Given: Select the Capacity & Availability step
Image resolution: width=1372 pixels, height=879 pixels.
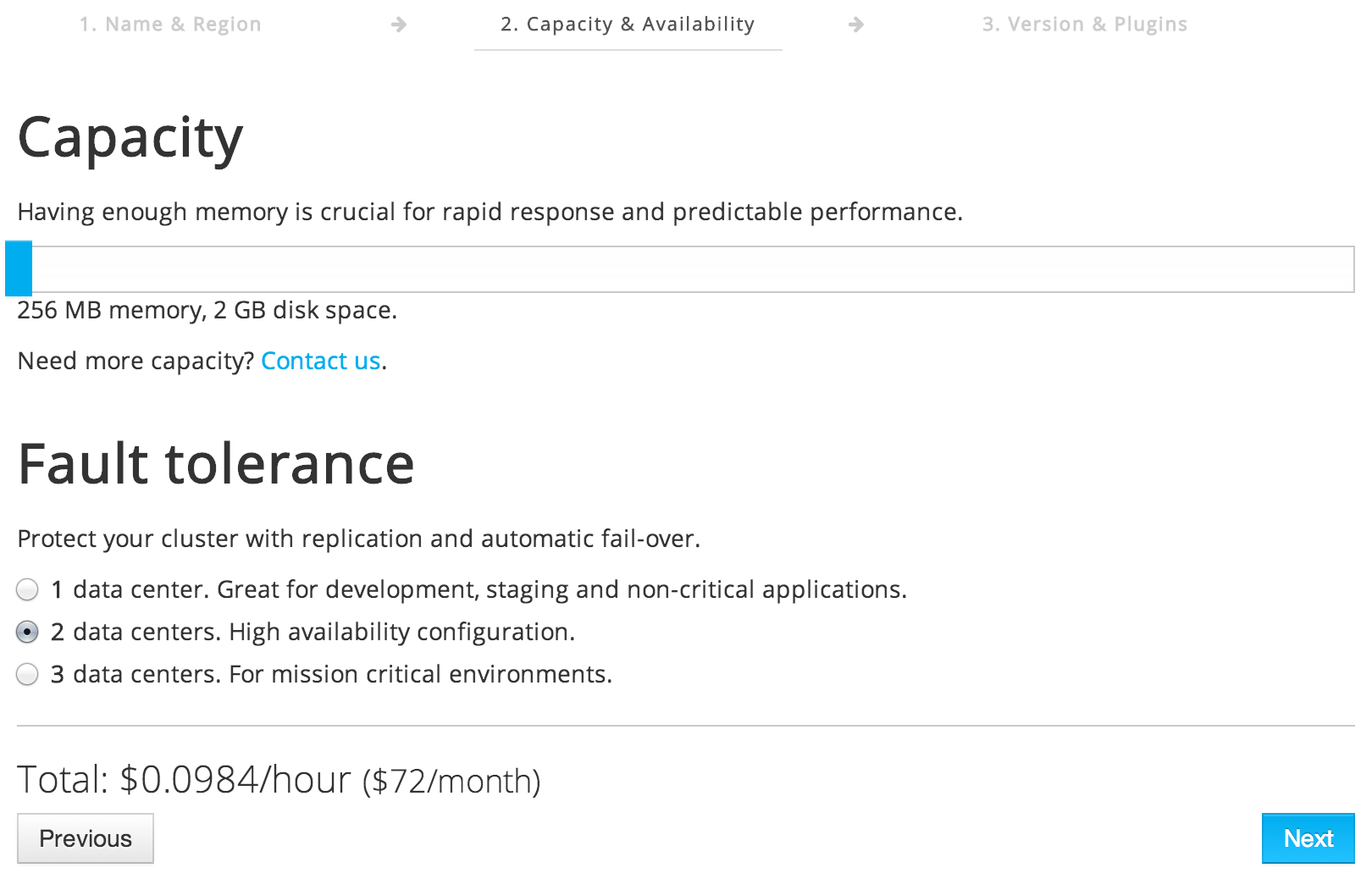Looking at the screenshot, I should pyautogui.click(x=627, y=25).
